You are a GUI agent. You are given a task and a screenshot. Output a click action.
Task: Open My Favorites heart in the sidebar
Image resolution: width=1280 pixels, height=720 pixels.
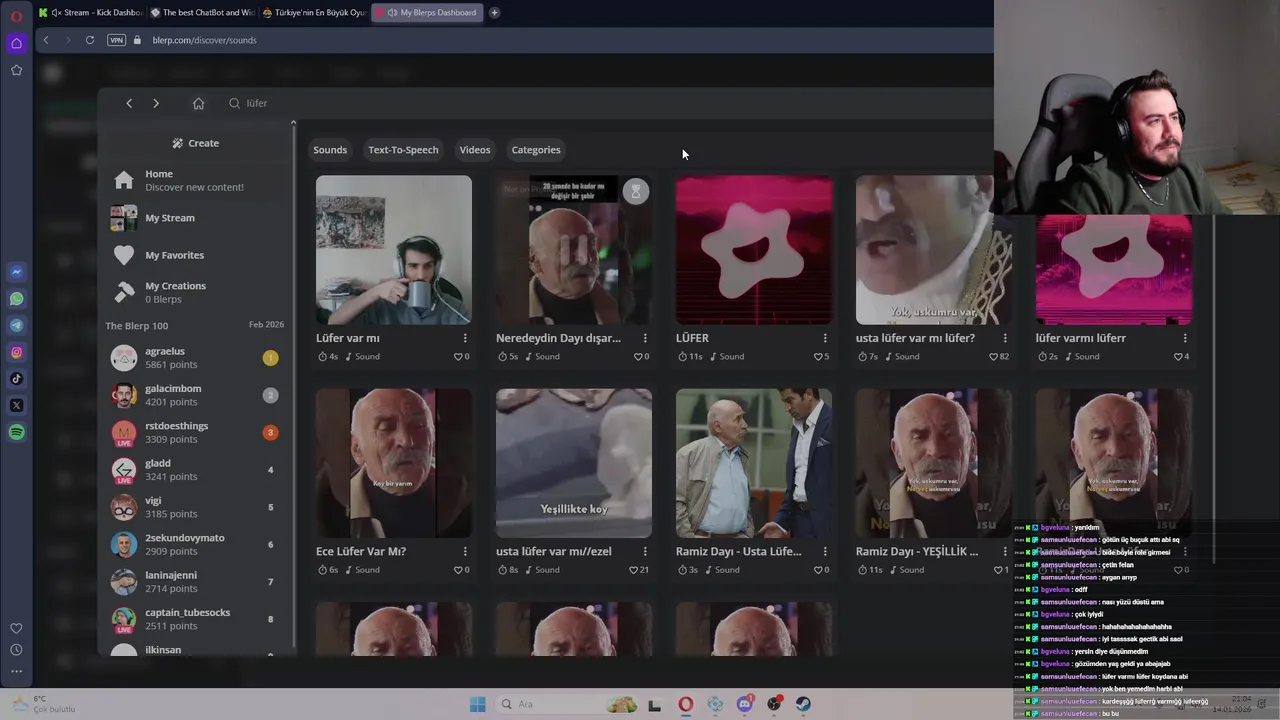tap(124, 255)
